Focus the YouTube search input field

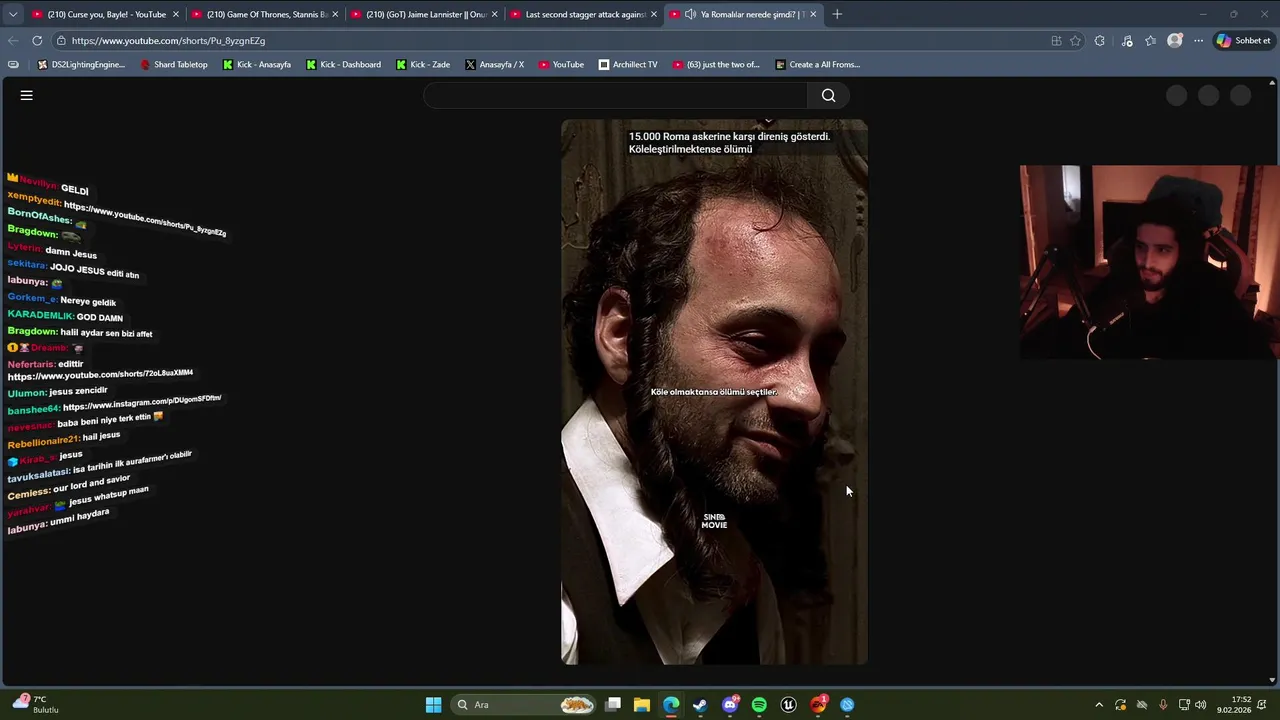[615, 95]
